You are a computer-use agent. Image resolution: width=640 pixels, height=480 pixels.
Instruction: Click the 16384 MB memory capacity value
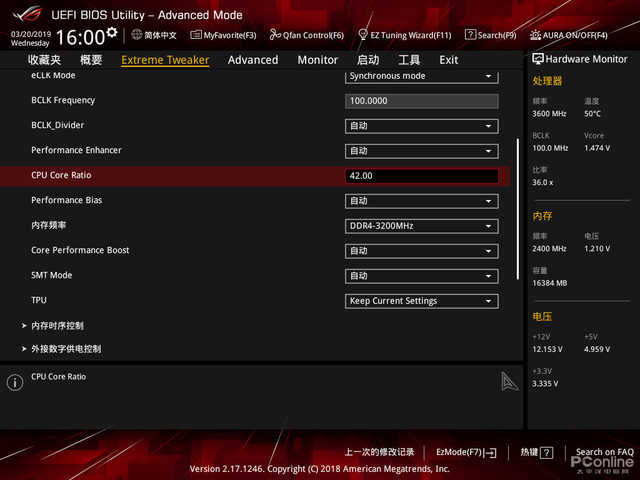549,283
